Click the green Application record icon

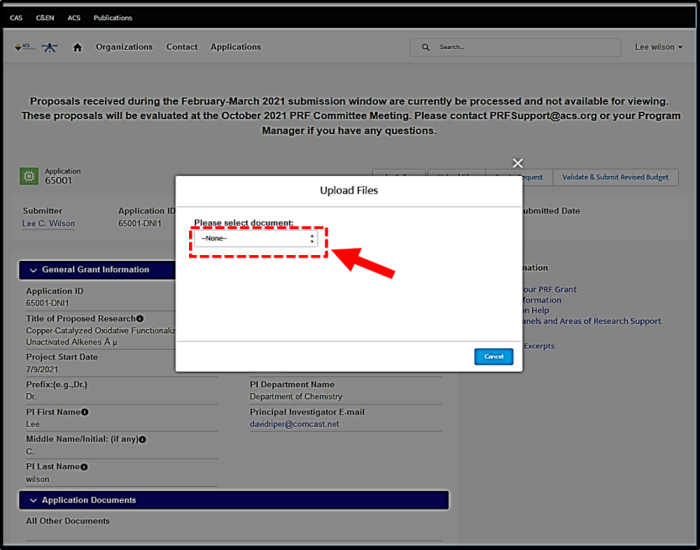tap(29, 177)
